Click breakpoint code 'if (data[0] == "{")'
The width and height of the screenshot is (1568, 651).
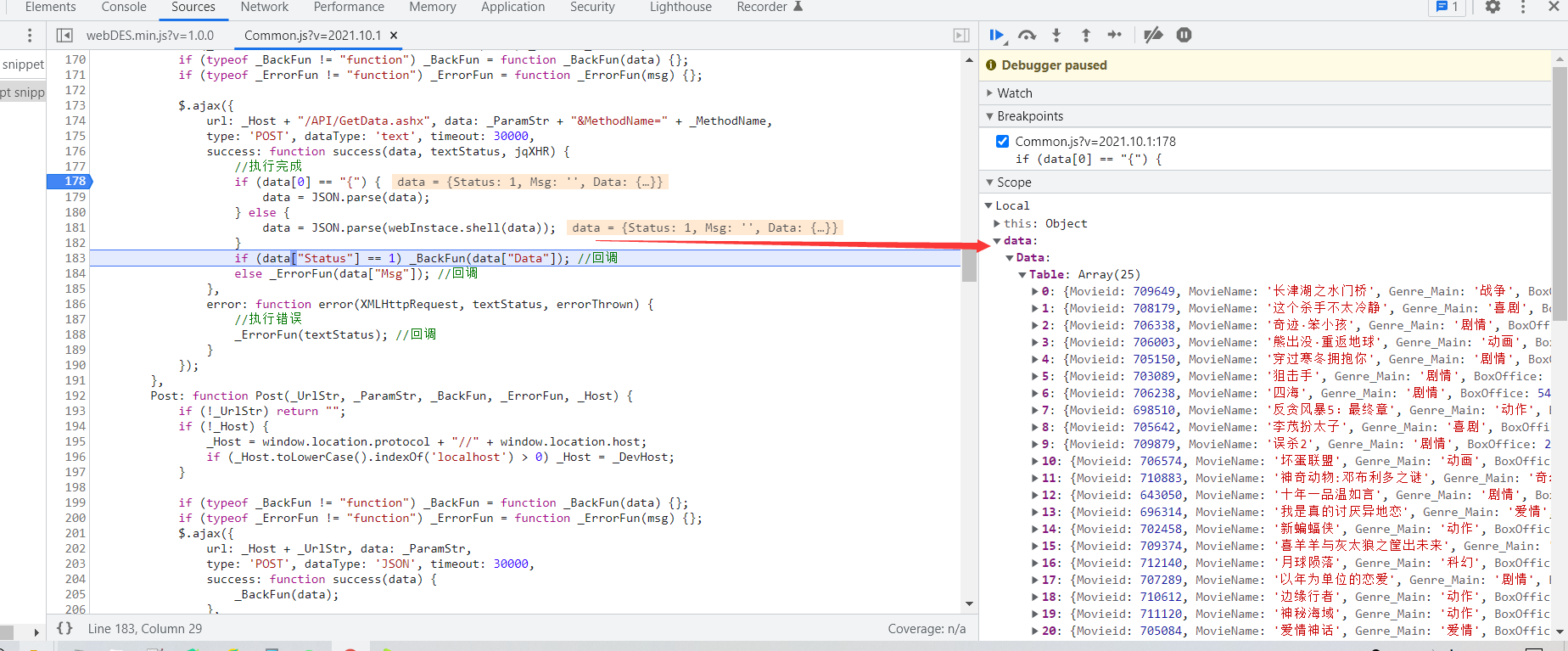(1088, 159)
